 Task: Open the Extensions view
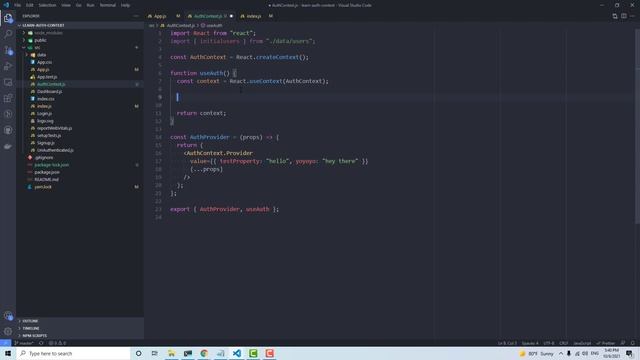point(8,98)
